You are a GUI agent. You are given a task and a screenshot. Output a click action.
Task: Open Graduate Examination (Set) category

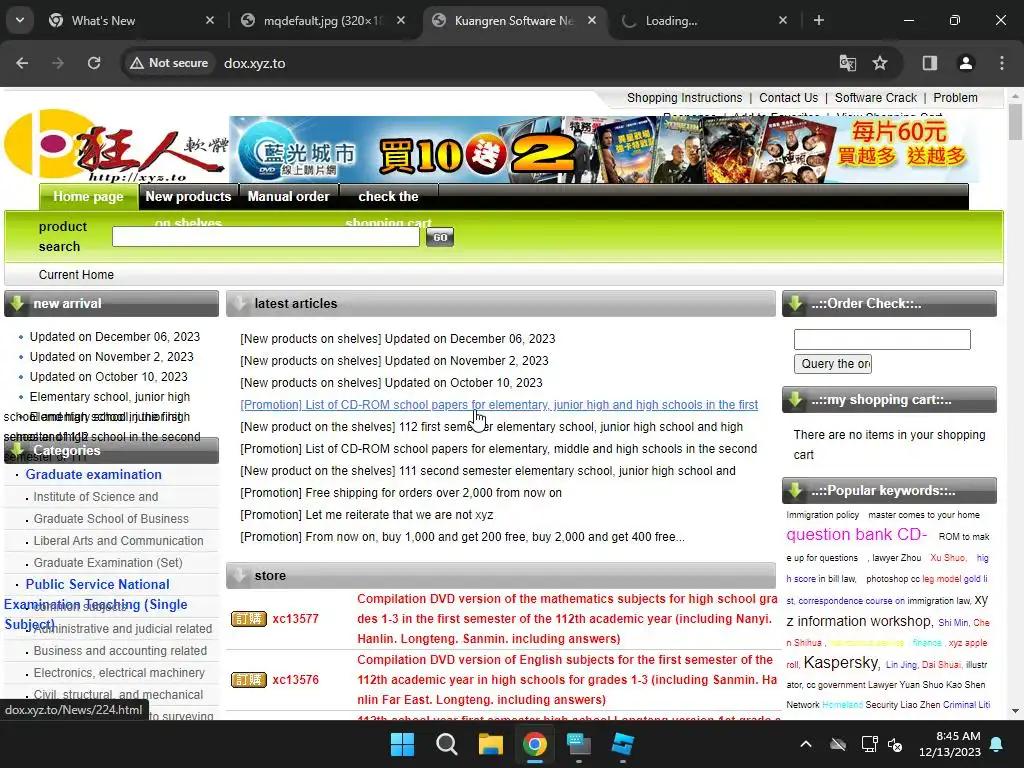[x=108, y=563]
